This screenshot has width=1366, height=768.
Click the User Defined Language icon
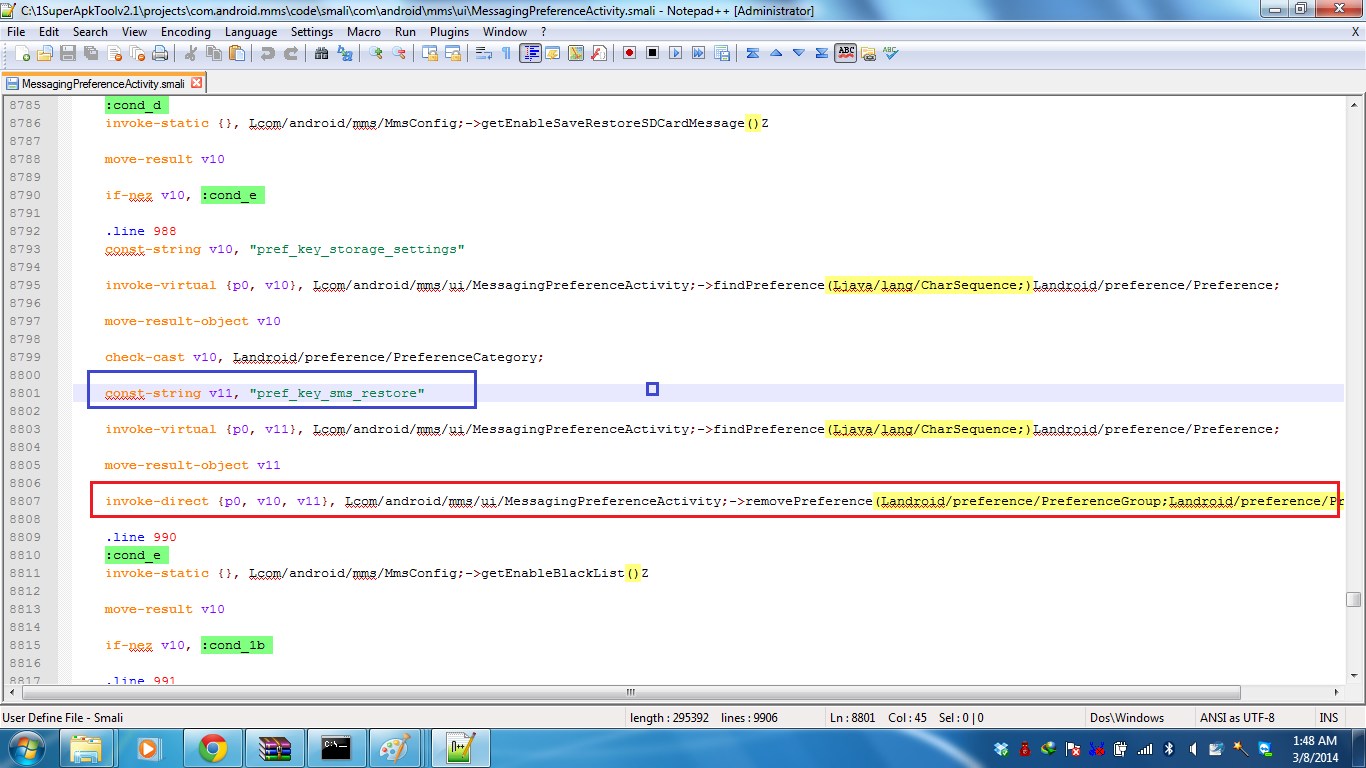[553, 53]
